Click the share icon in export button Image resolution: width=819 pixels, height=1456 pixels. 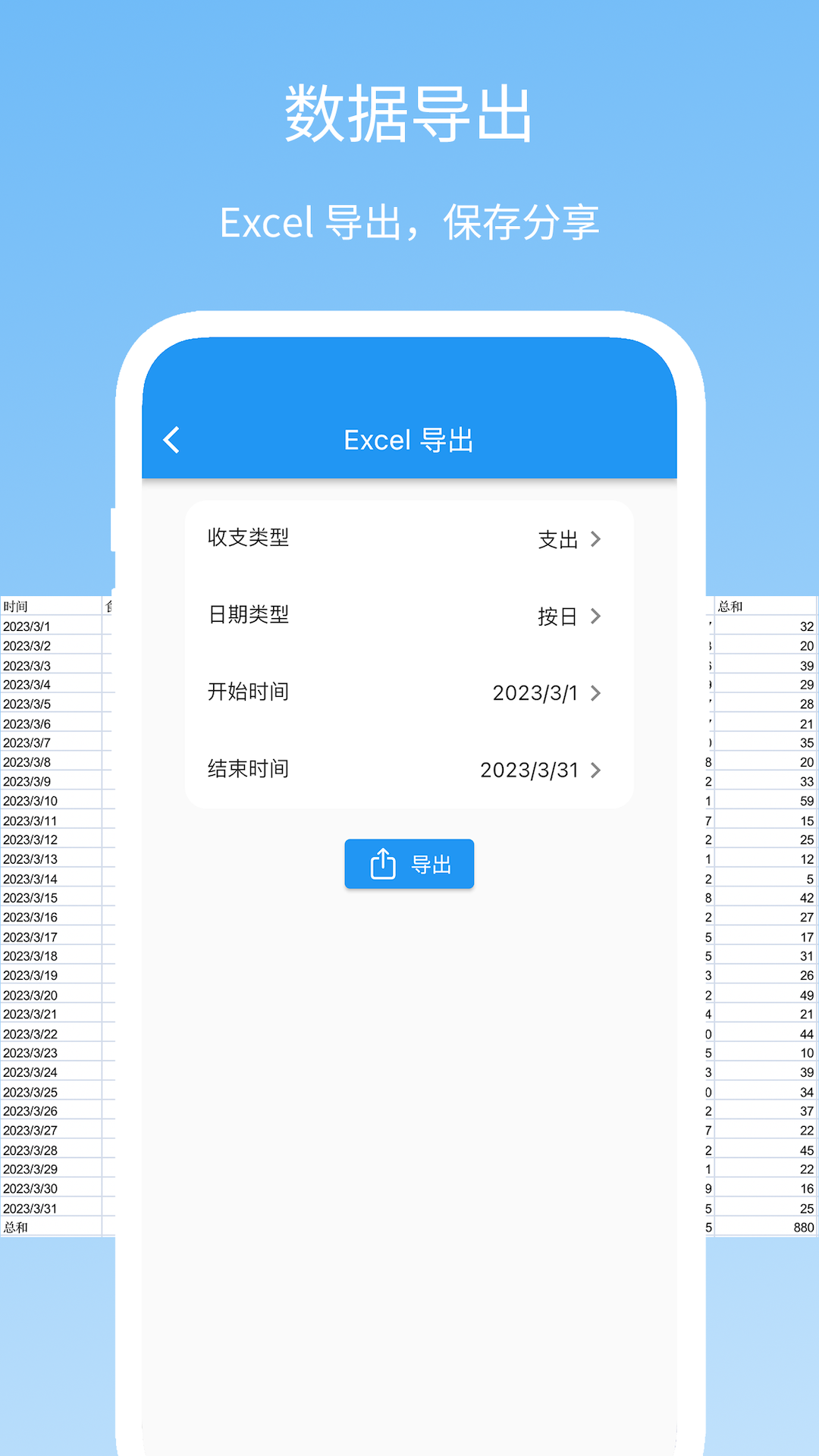(383, 864)
